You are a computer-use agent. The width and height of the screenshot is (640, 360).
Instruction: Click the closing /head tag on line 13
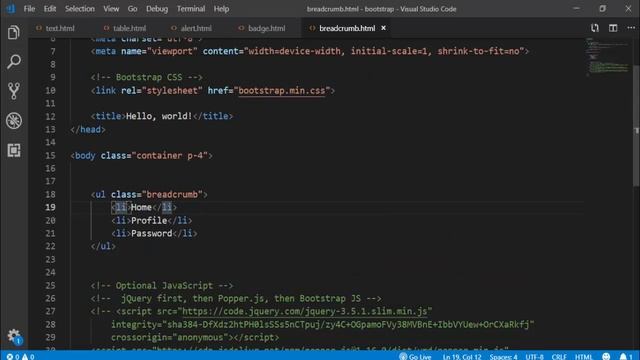click(x=88, y=129)
